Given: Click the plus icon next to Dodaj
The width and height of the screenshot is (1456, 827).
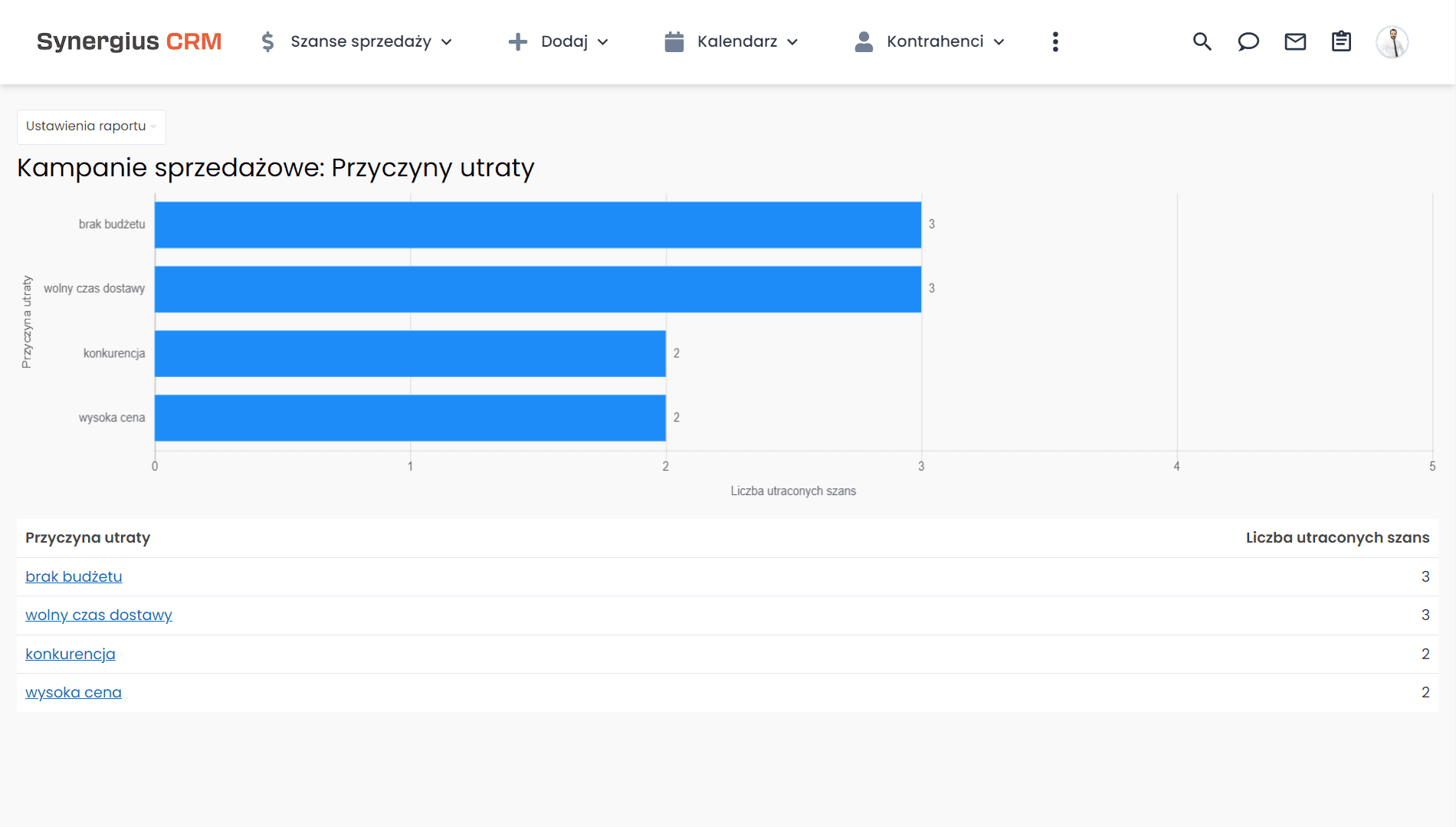Looking at the screenshot, I should (x=519, y=41).
